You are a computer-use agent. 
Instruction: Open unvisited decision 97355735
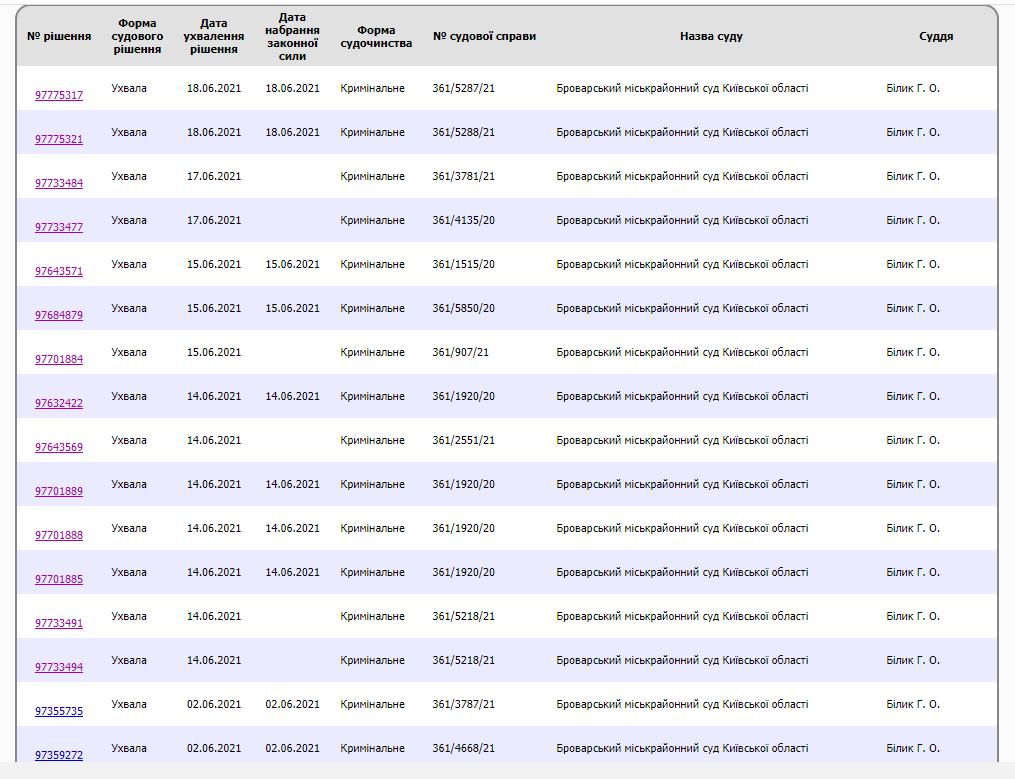click(x=59, y=712)
